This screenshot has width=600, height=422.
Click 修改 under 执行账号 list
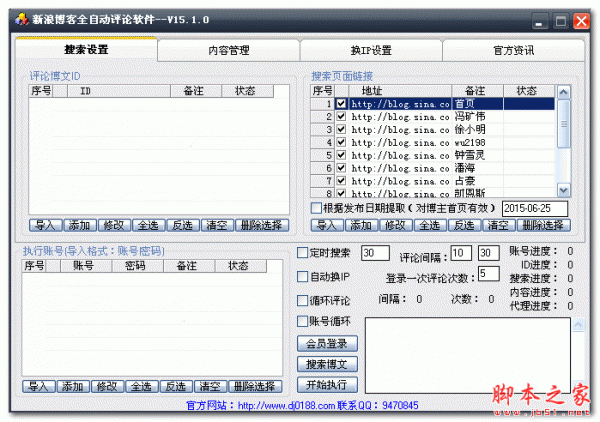coord(107,386)
